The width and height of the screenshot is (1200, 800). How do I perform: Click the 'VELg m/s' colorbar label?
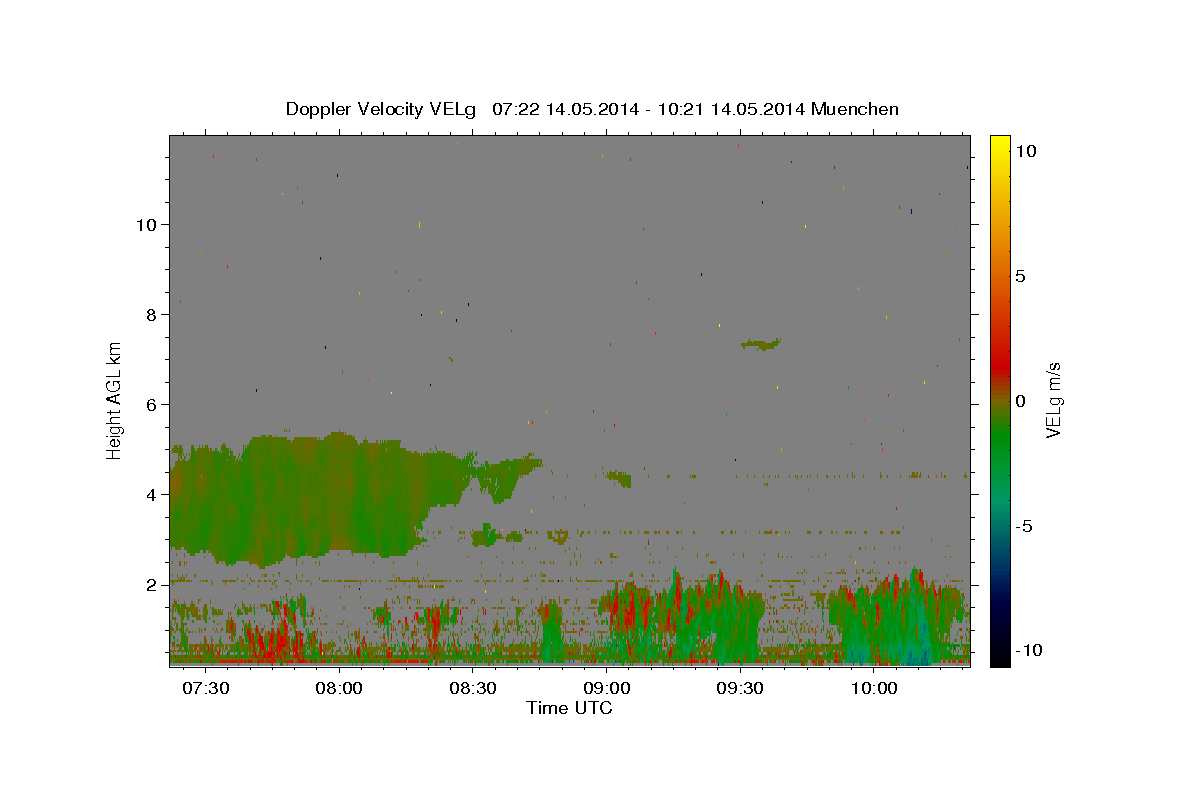(x=1053, y=400)
